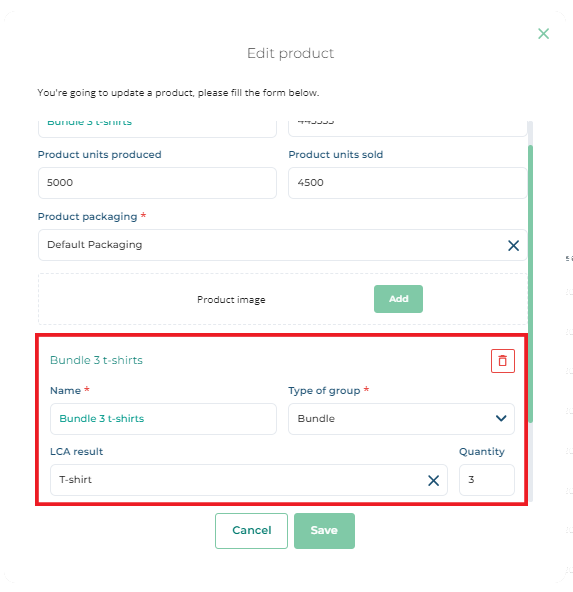Clear the Default Packaging selection

[x=513, y=245]
